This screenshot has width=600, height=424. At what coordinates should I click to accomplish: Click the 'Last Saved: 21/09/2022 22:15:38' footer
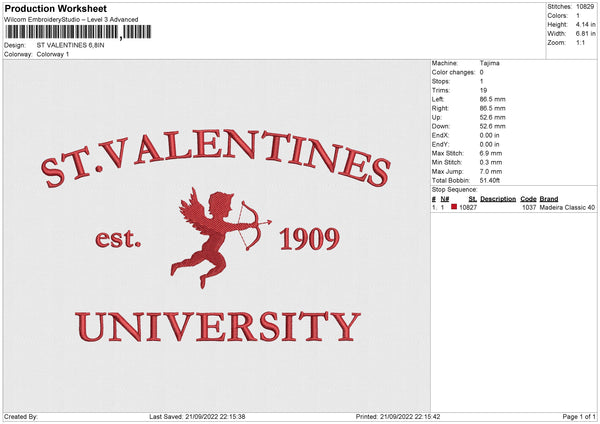tap(197, 417)
